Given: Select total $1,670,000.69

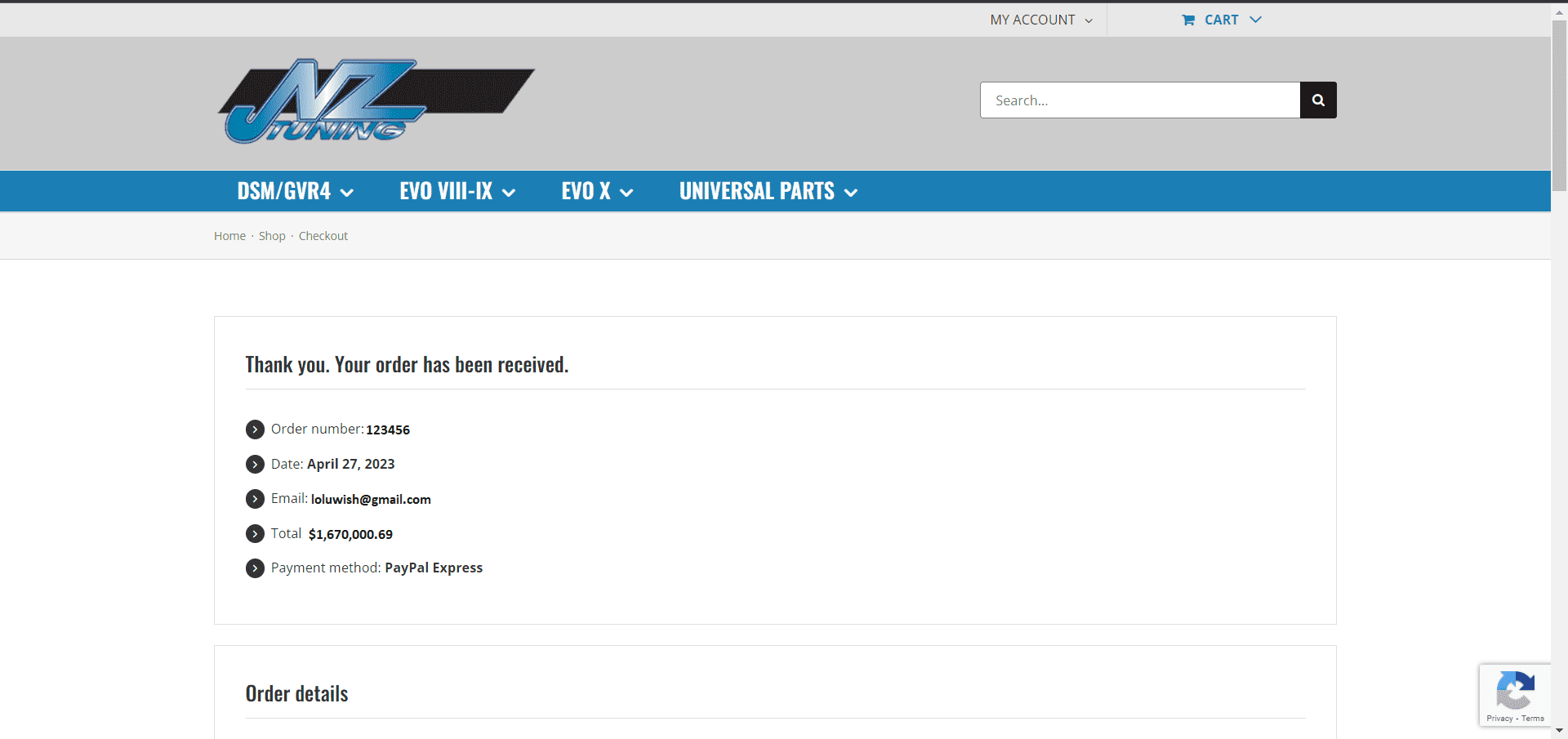Looking at the screenshot, I should click(x=350, y=534).
